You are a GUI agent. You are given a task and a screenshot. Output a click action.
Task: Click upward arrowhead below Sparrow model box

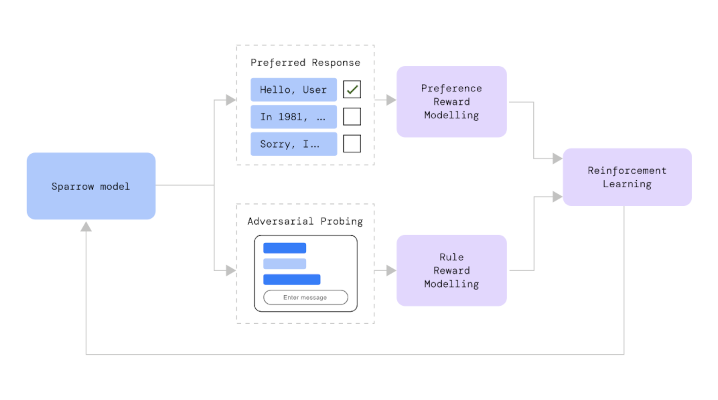86,228
